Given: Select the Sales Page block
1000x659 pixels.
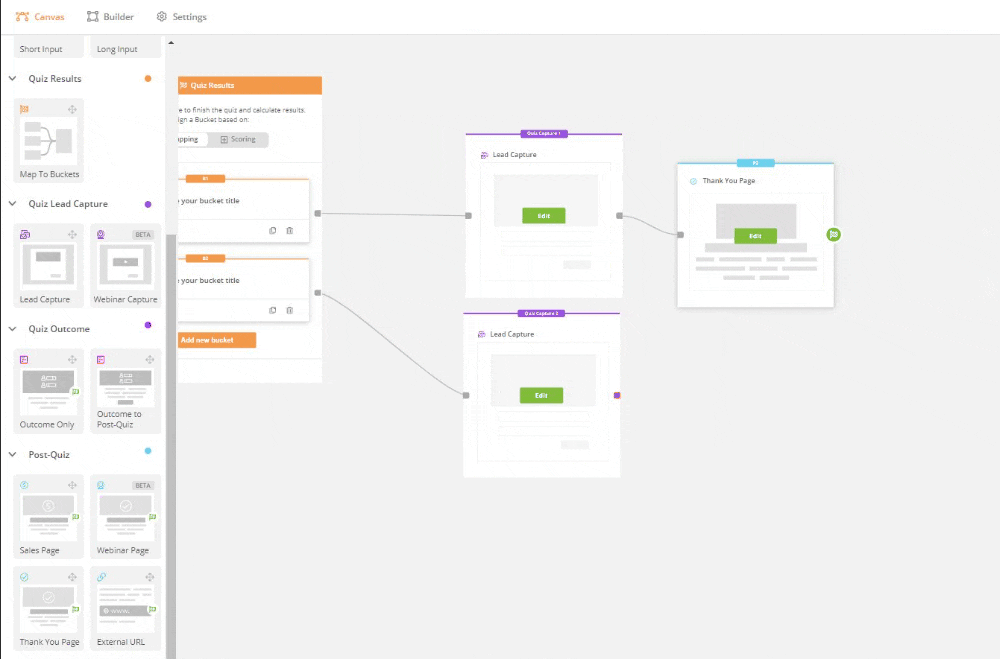Looking at the screenshot, I should click(49, 517).
